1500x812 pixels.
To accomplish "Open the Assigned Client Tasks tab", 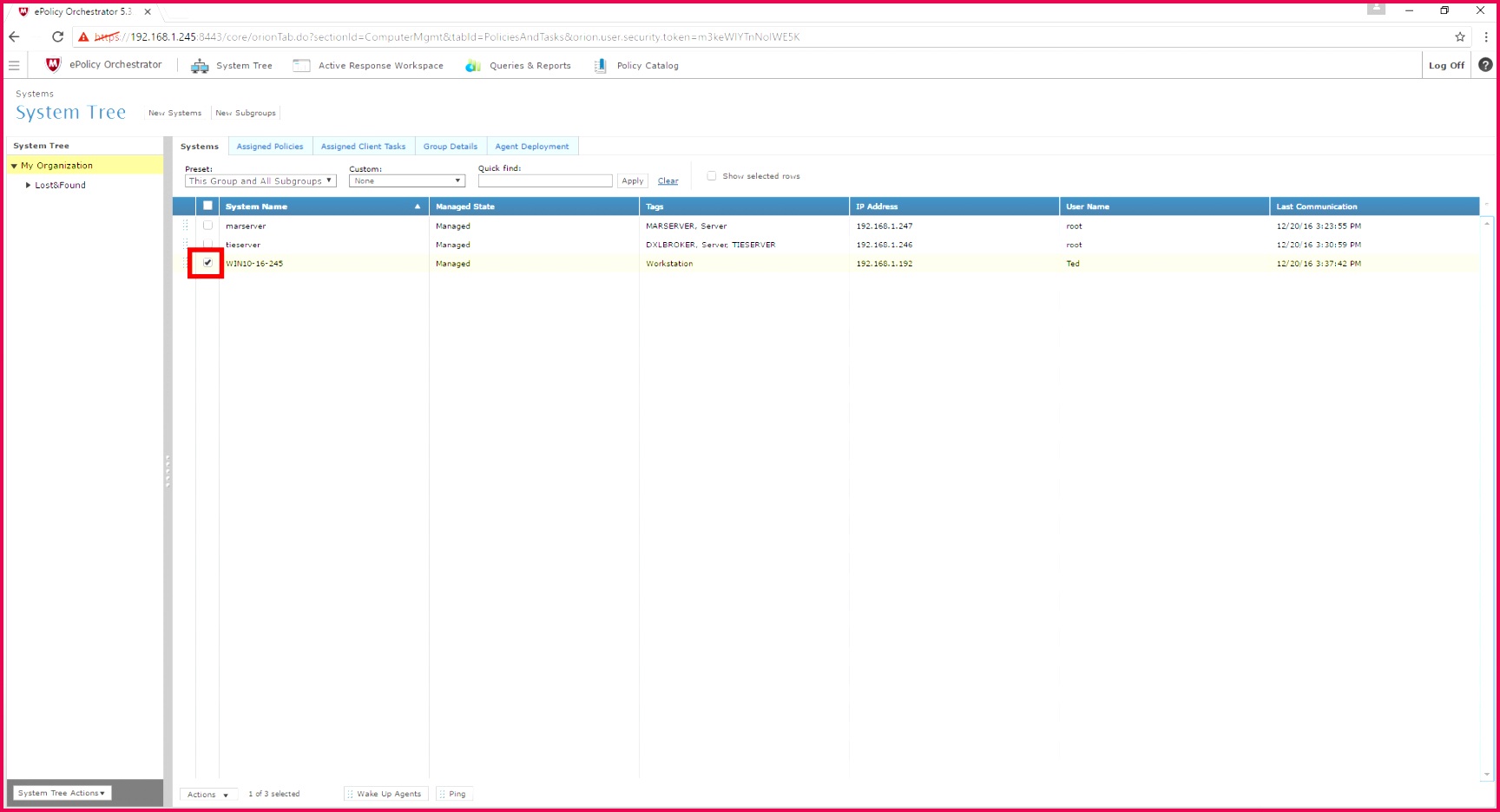I will click(363, 147).
